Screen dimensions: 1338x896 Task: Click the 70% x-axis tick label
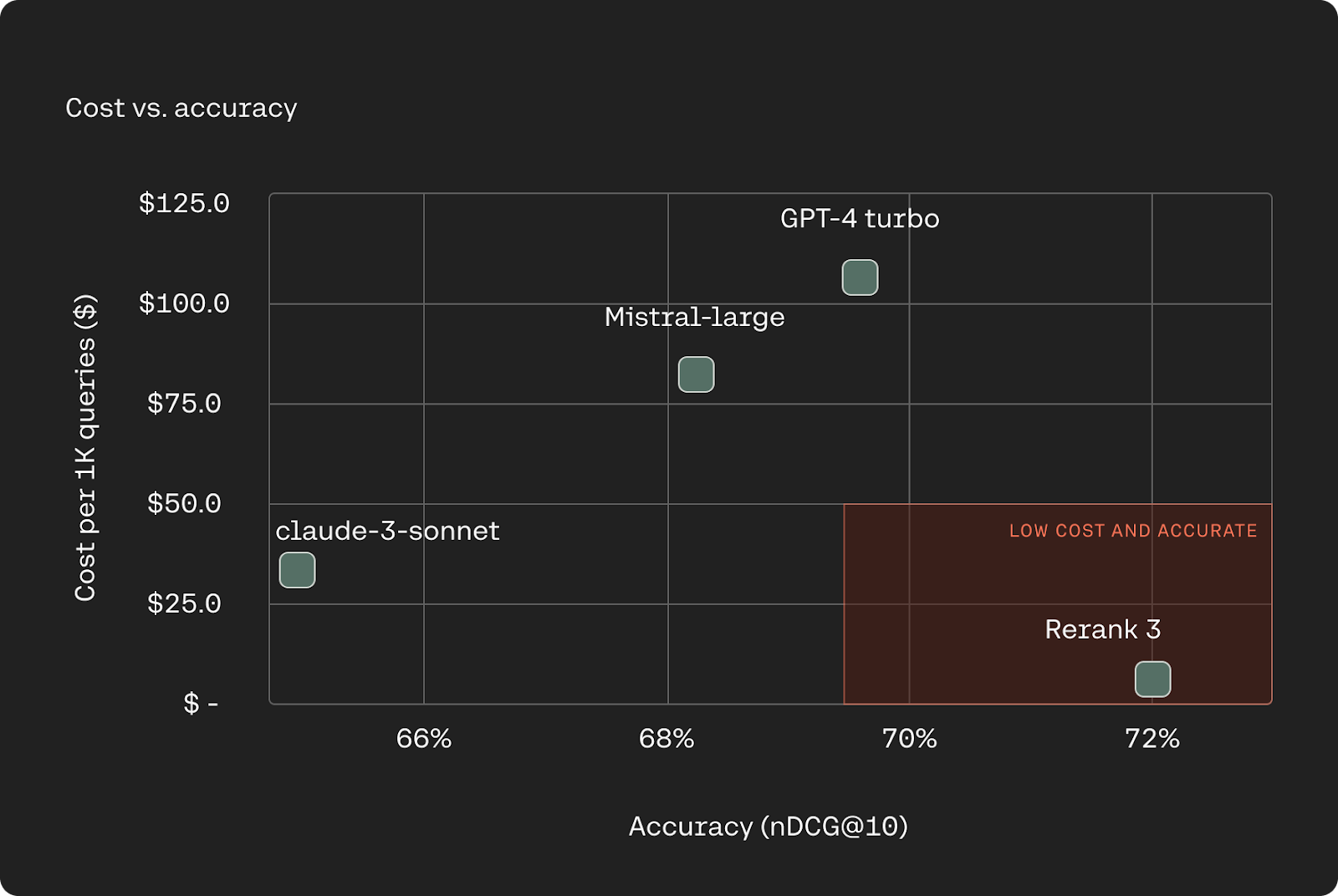(909, 739)
